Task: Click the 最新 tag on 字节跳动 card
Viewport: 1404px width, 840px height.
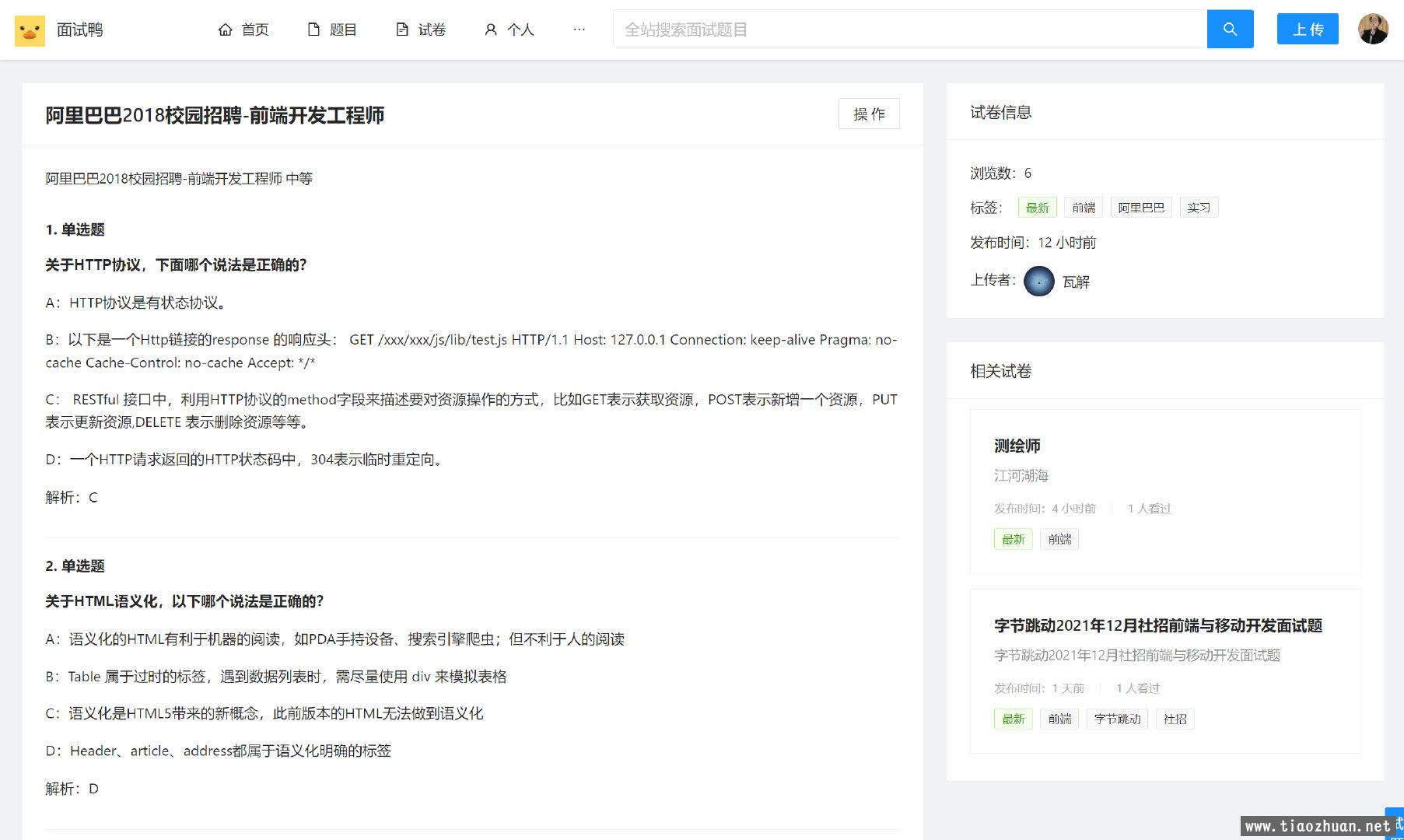Action: [1013, 719]
